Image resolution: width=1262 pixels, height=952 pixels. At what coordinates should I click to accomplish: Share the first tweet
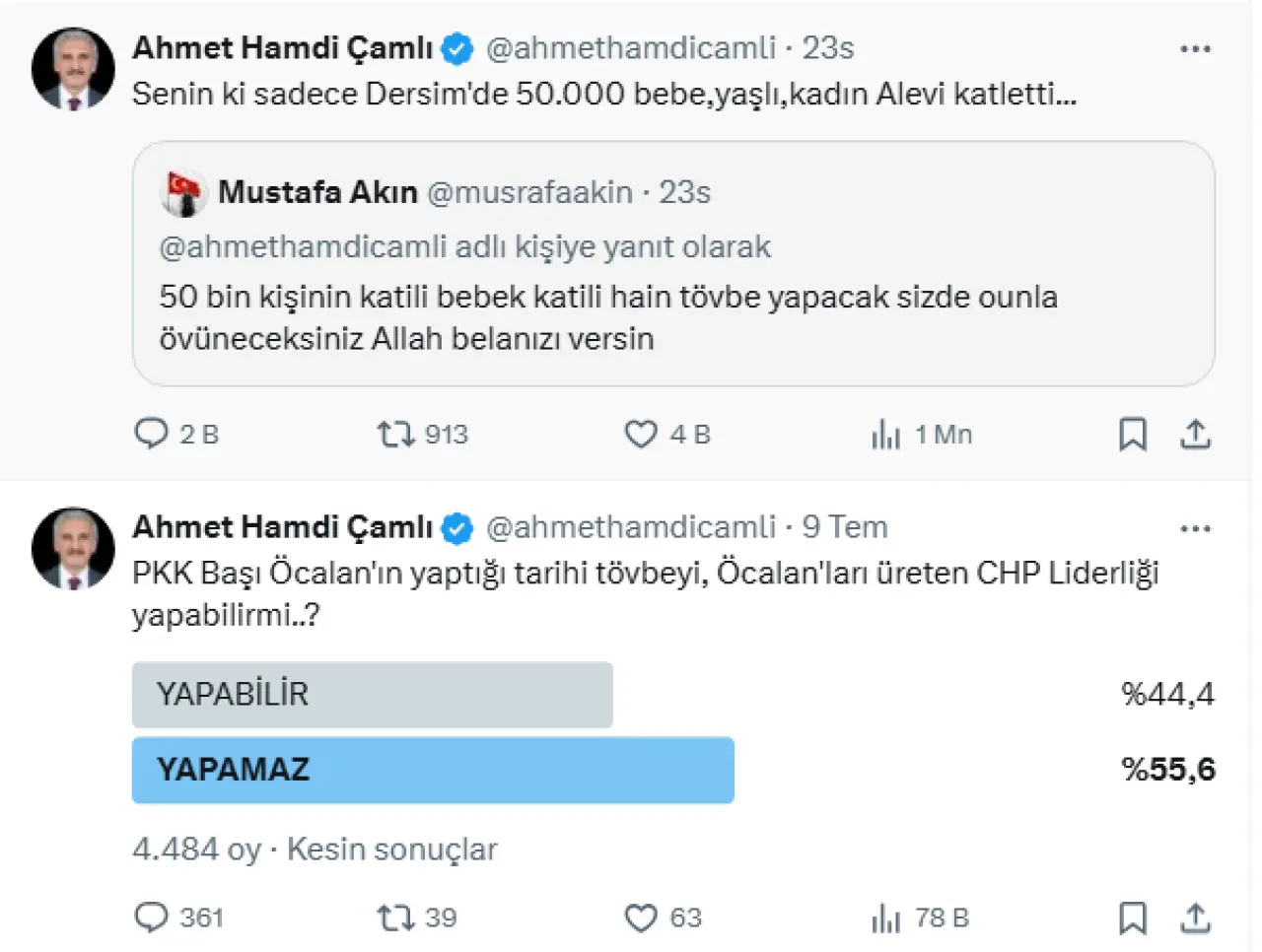[x=1195, y=434]
